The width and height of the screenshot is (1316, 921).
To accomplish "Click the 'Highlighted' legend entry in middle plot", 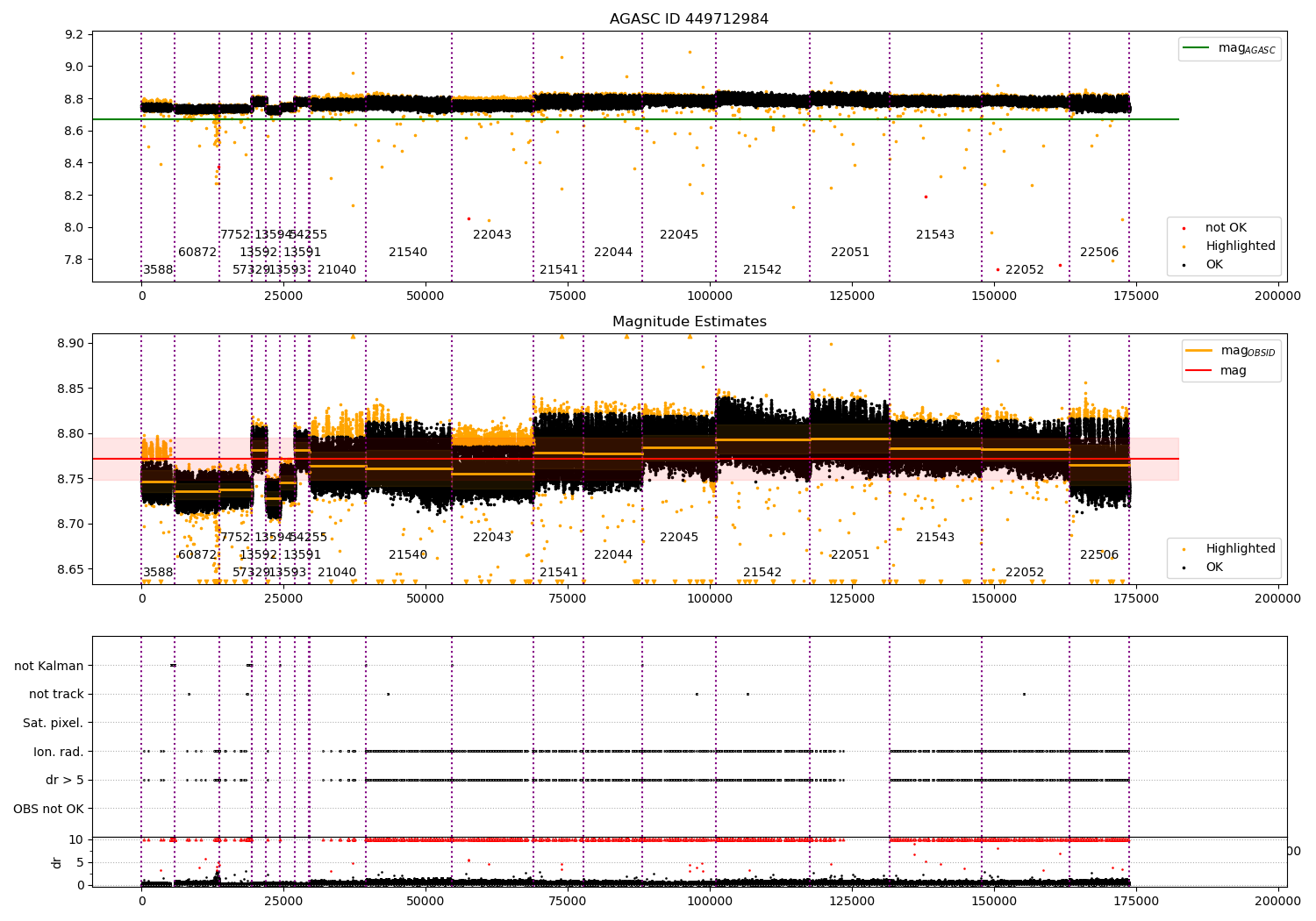I will pos(1241,549).
